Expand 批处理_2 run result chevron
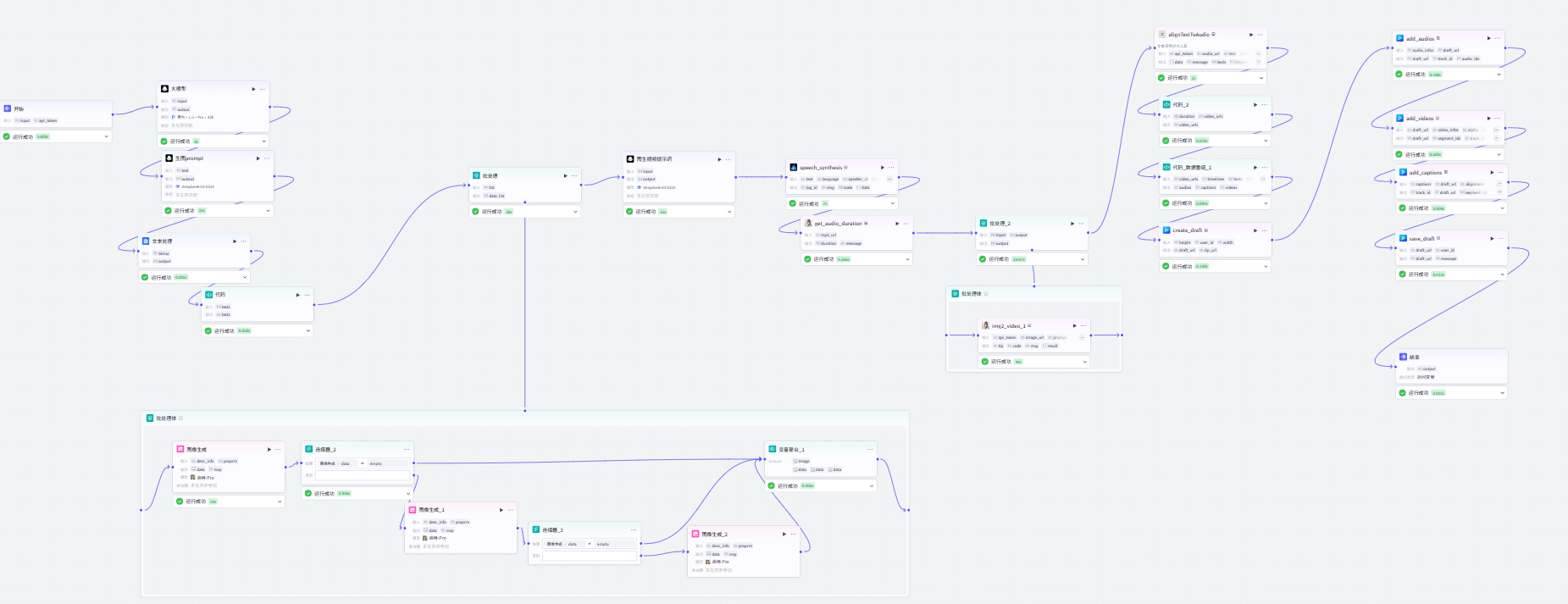The image size is (1568, 604). [x=1082, y=259]
